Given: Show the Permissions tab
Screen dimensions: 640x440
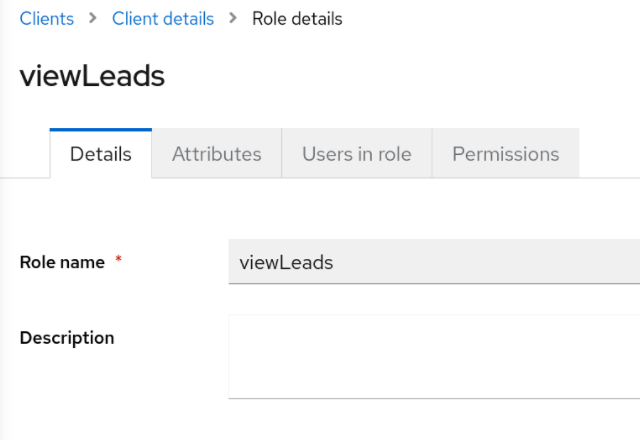Looking at the screenshot, I should 505,154.
